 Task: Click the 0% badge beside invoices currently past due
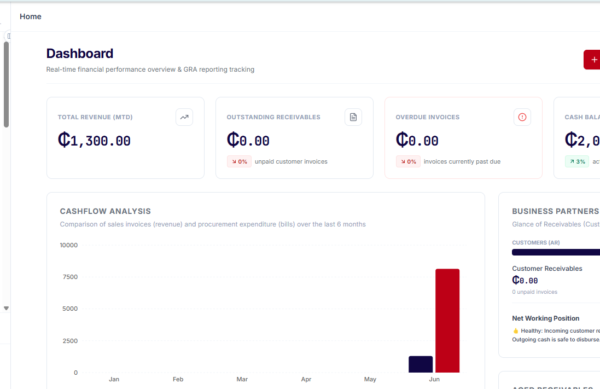pyautogui.click(x=408, y=161)
